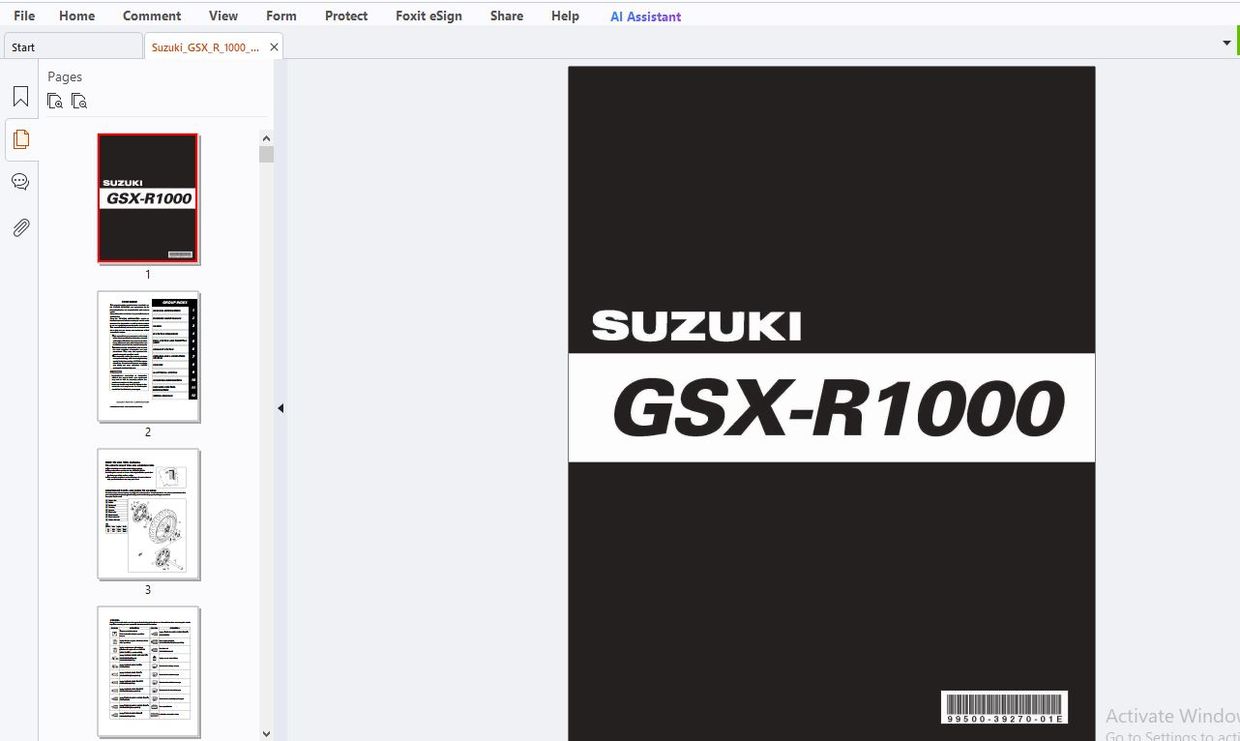Open the Share menu
The image size is (1240, 741).
point(506,15)
